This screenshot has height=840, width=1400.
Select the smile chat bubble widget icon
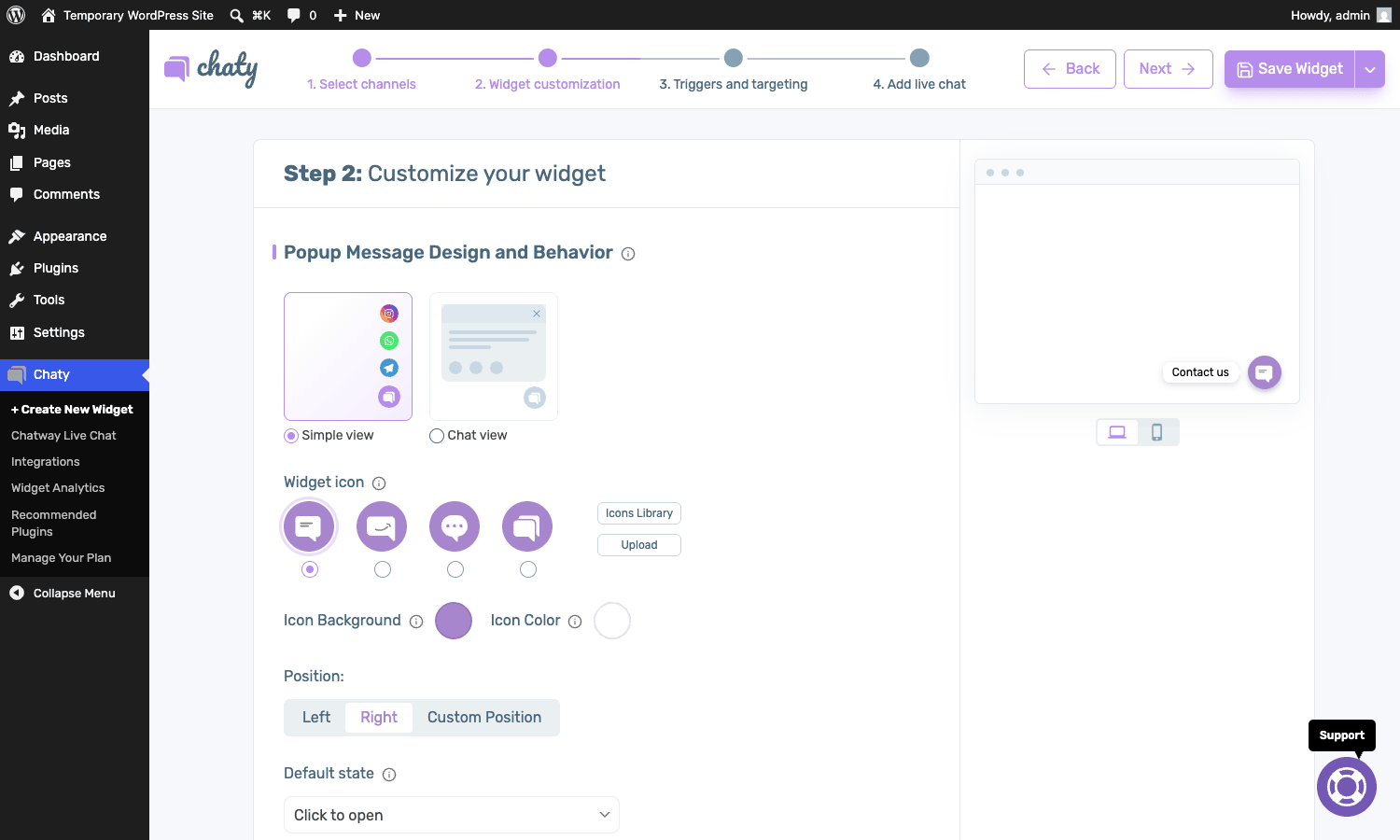pos(382,527)
